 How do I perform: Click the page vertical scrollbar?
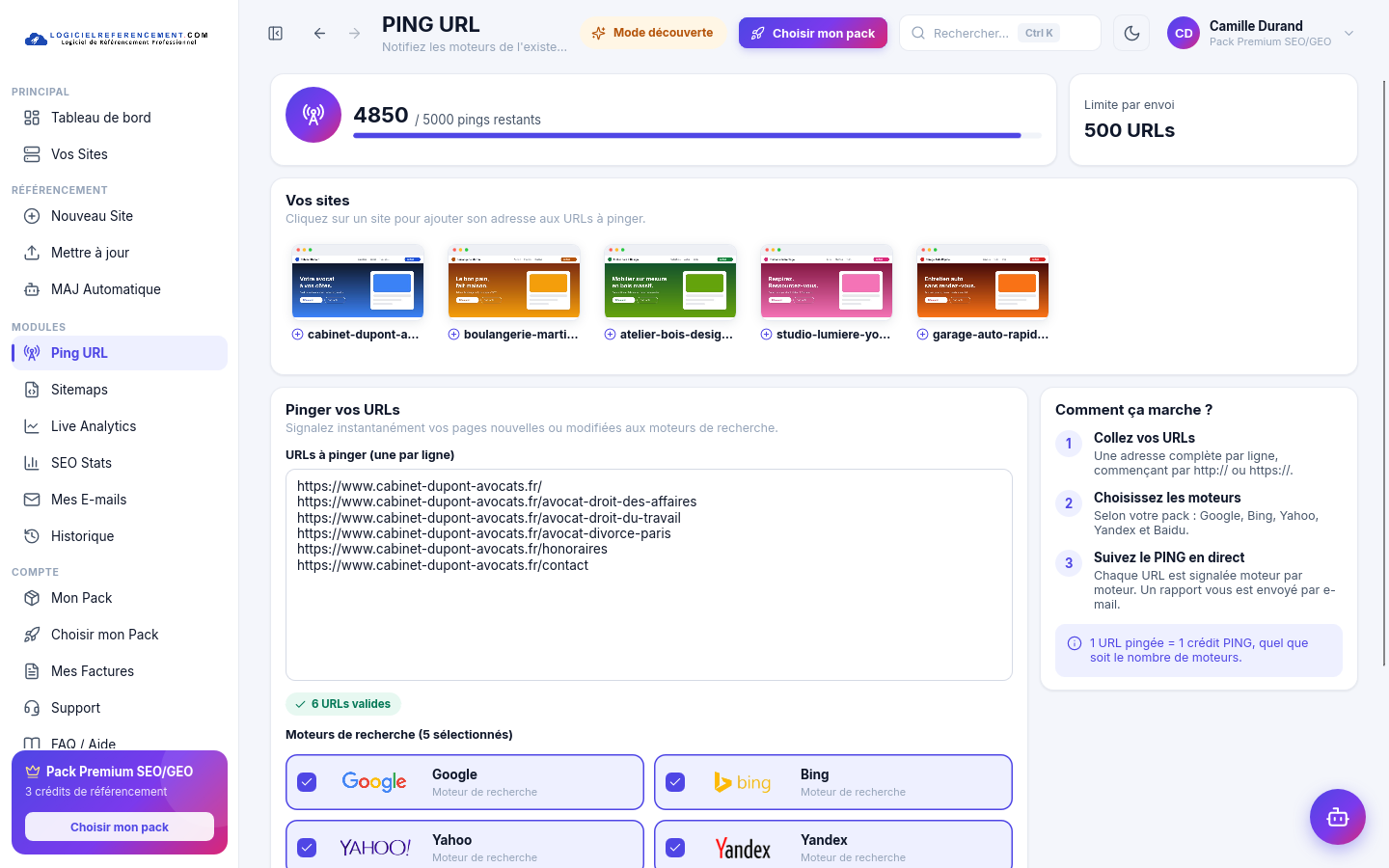(1384, 372)
